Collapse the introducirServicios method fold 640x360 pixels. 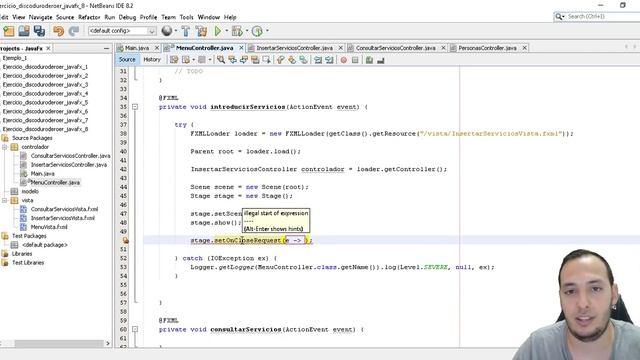[x=135, y=107]
